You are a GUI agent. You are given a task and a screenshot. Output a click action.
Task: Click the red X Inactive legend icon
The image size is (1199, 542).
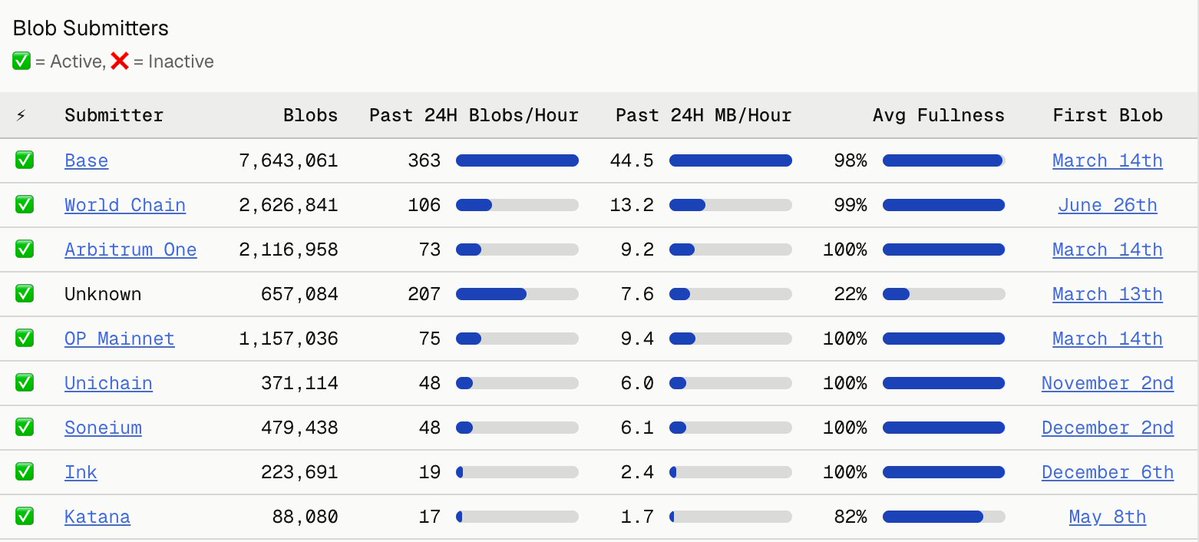[119, 61]
